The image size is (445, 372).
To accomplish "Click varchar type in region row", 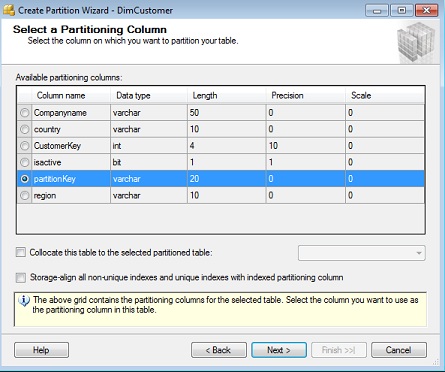I will pos(149,195).
